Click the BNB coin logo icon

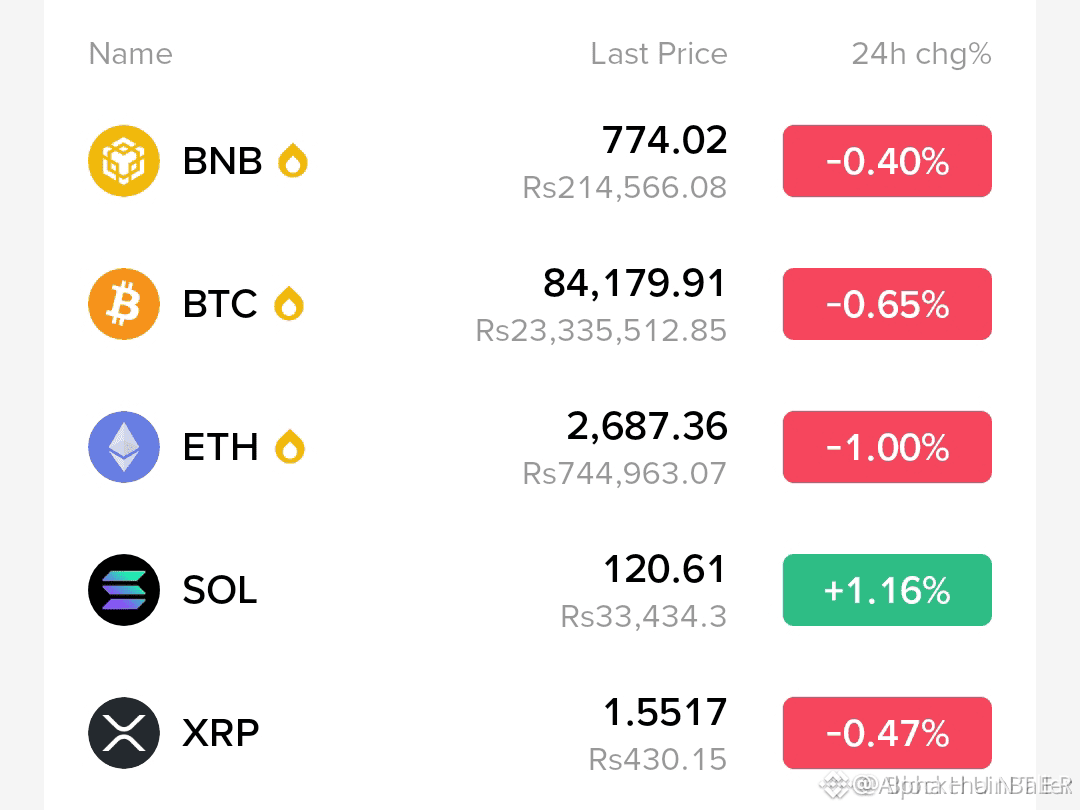[124, 161]
